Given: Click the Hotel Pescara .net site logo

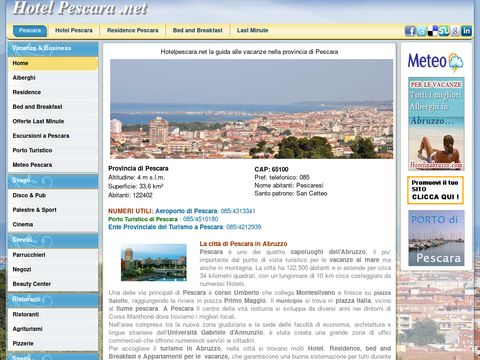Looking at the screenshot, I should [80, 8].
